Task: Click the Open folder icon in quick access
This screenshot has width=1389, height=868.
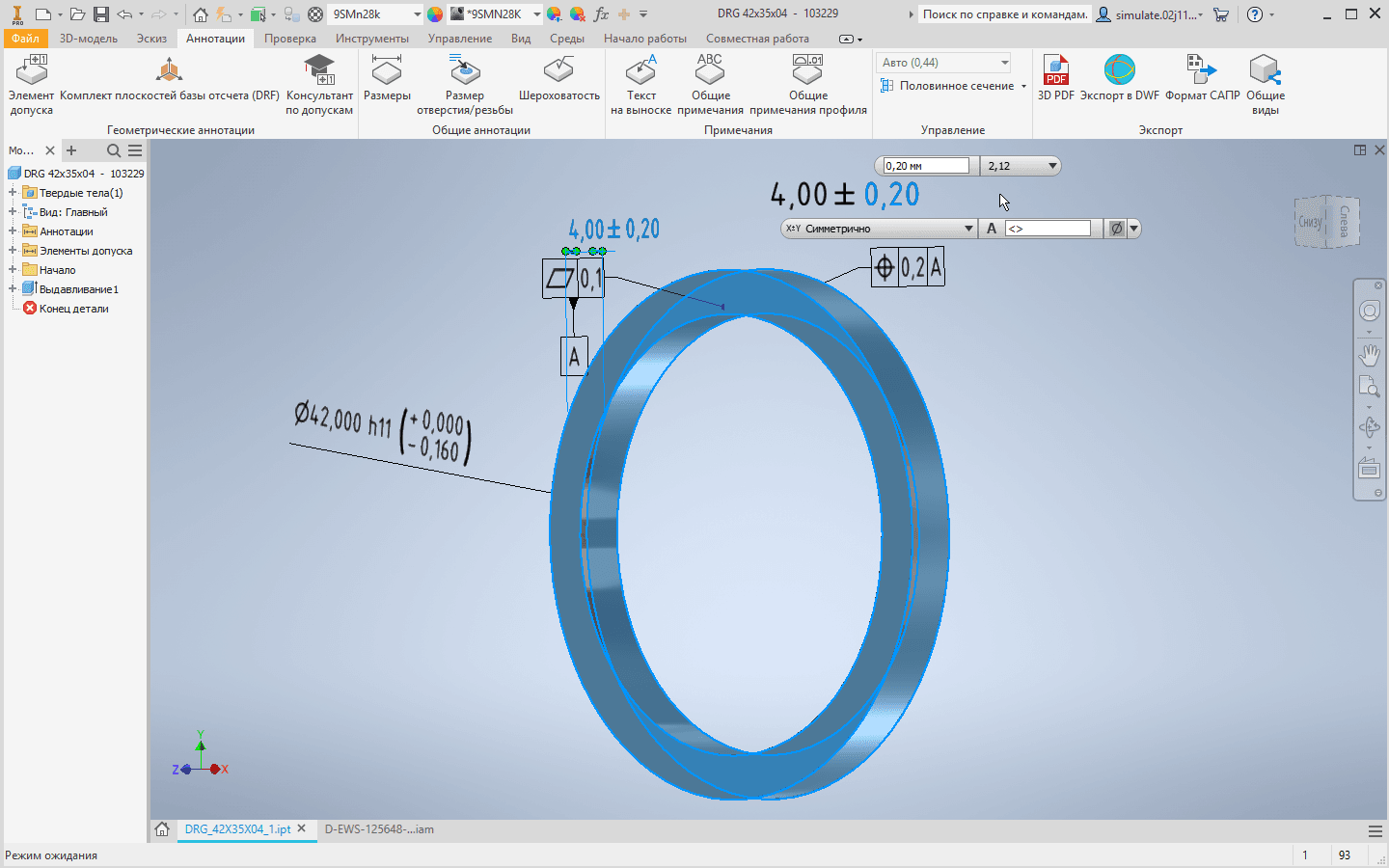Action: coord(78,14)
